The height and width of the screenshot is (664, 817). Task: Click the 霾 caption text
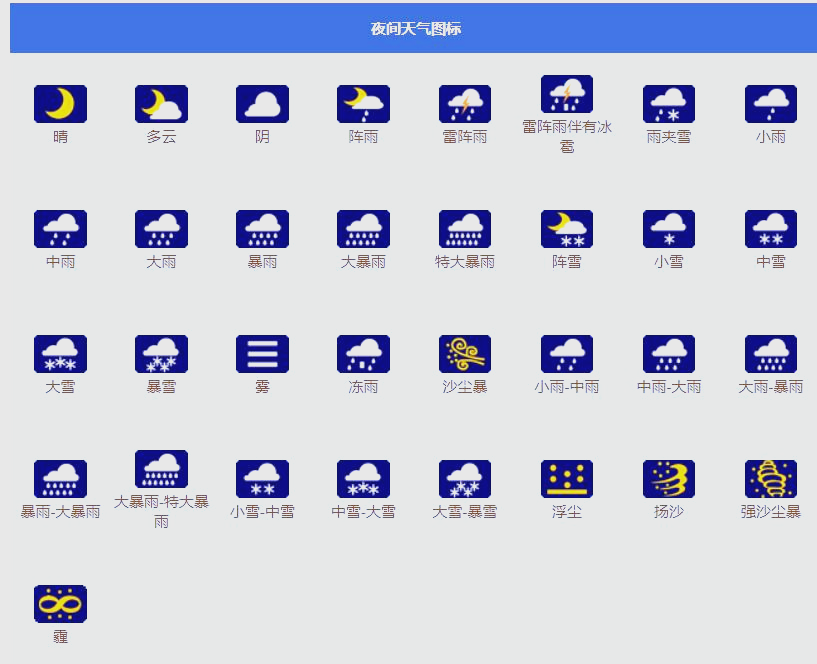click(60, 637)
